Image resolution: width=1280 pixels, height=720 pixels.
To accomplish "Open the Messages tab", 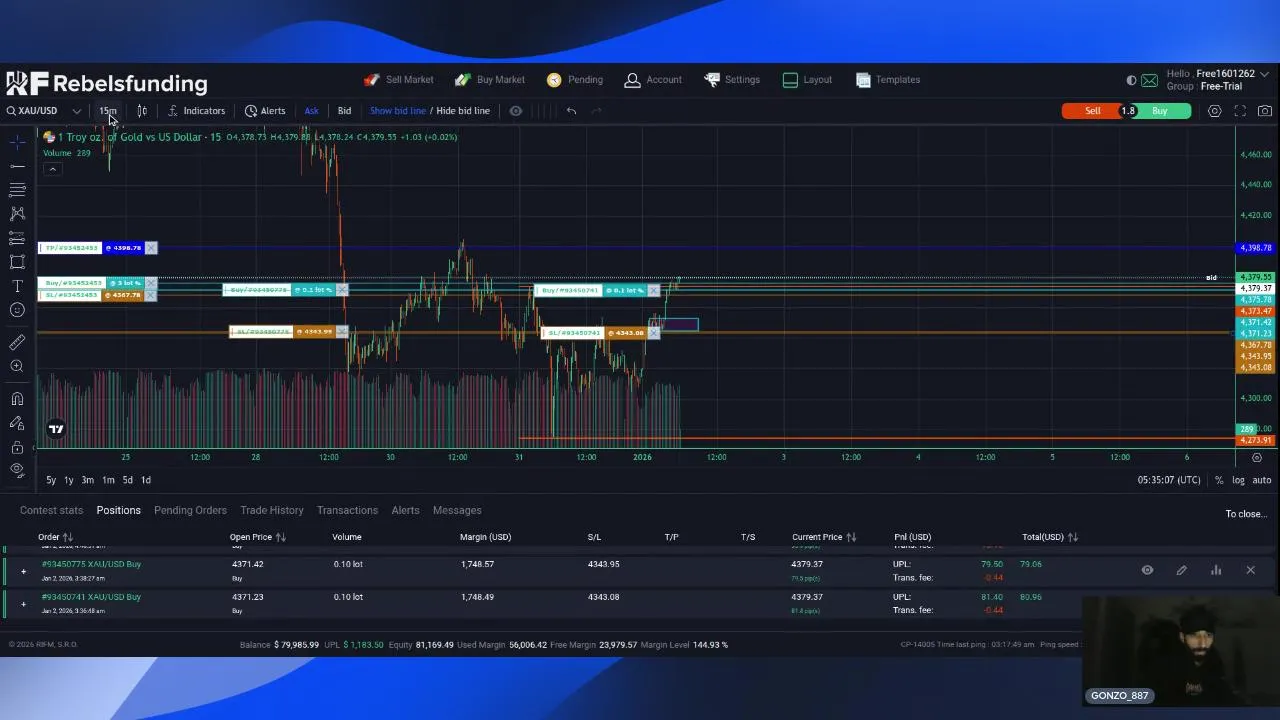I will [457, 510].
